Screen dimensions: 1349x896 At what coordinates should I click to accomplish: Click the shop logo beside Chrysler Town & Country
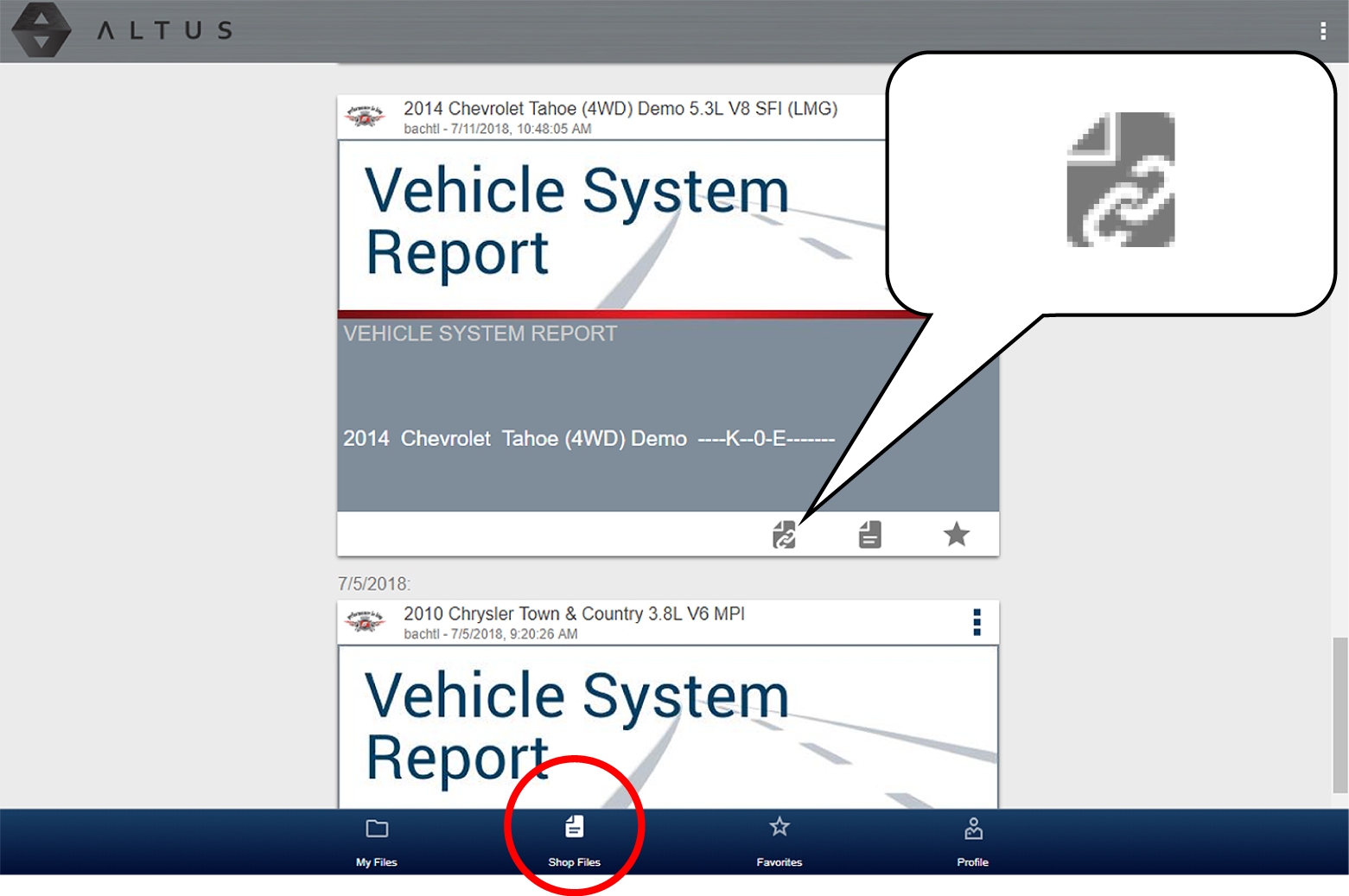click(x=365, y=621)
